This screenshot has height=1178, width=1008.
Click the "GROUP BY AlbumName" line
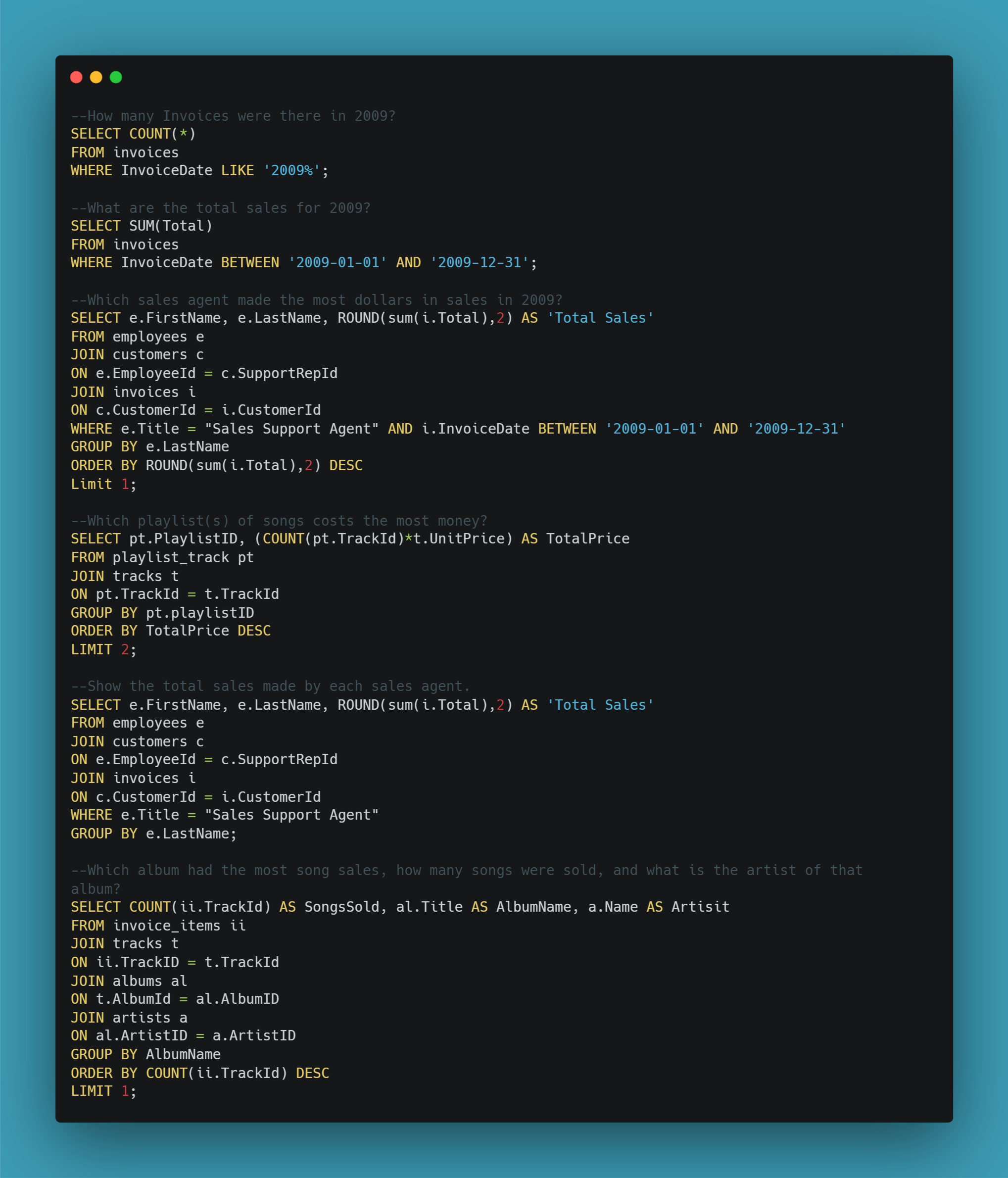click(145, 1055)
